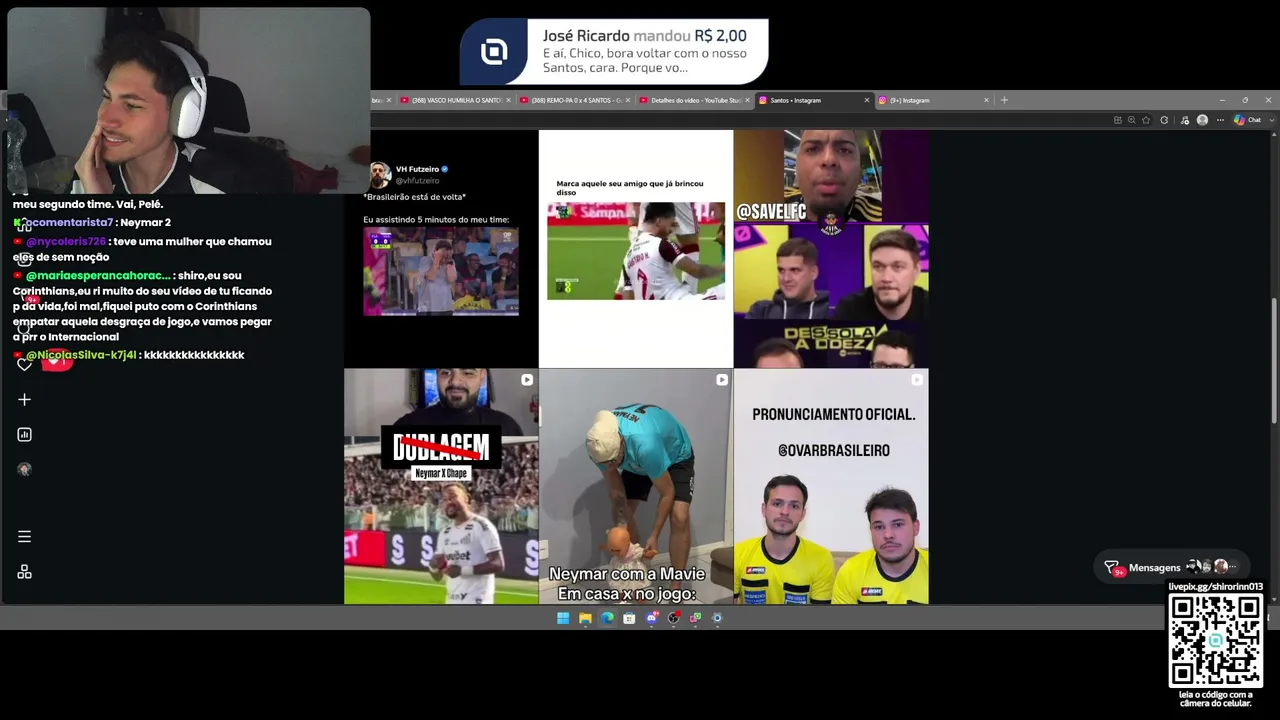Click the browser favorites star icon
This screenshot has width=1280, height=720.
(x=1147, y=120)
